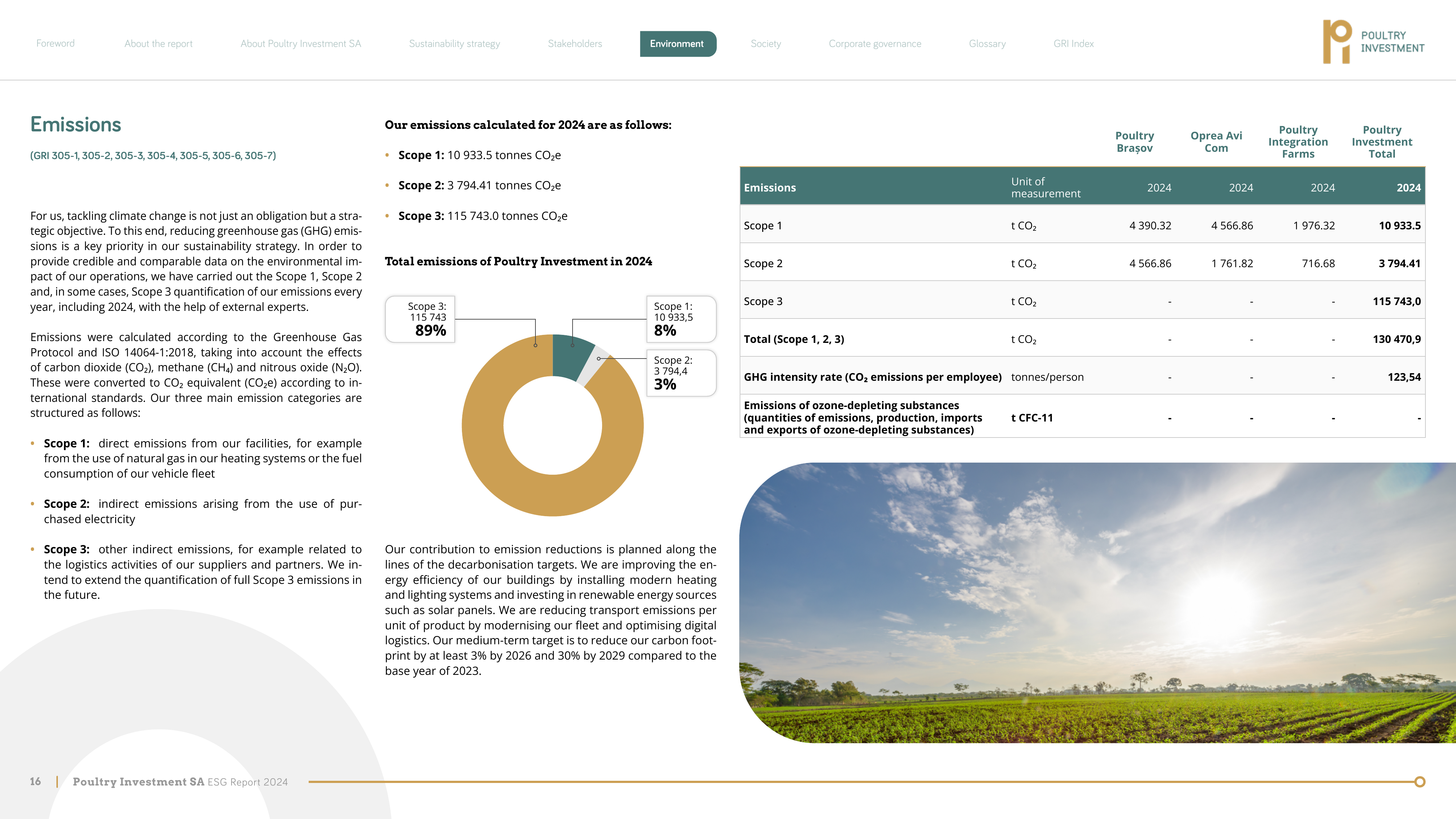1456x819 pixels.
Task: Switch to Sustainability strategy tab
Action: coord(454,44)
